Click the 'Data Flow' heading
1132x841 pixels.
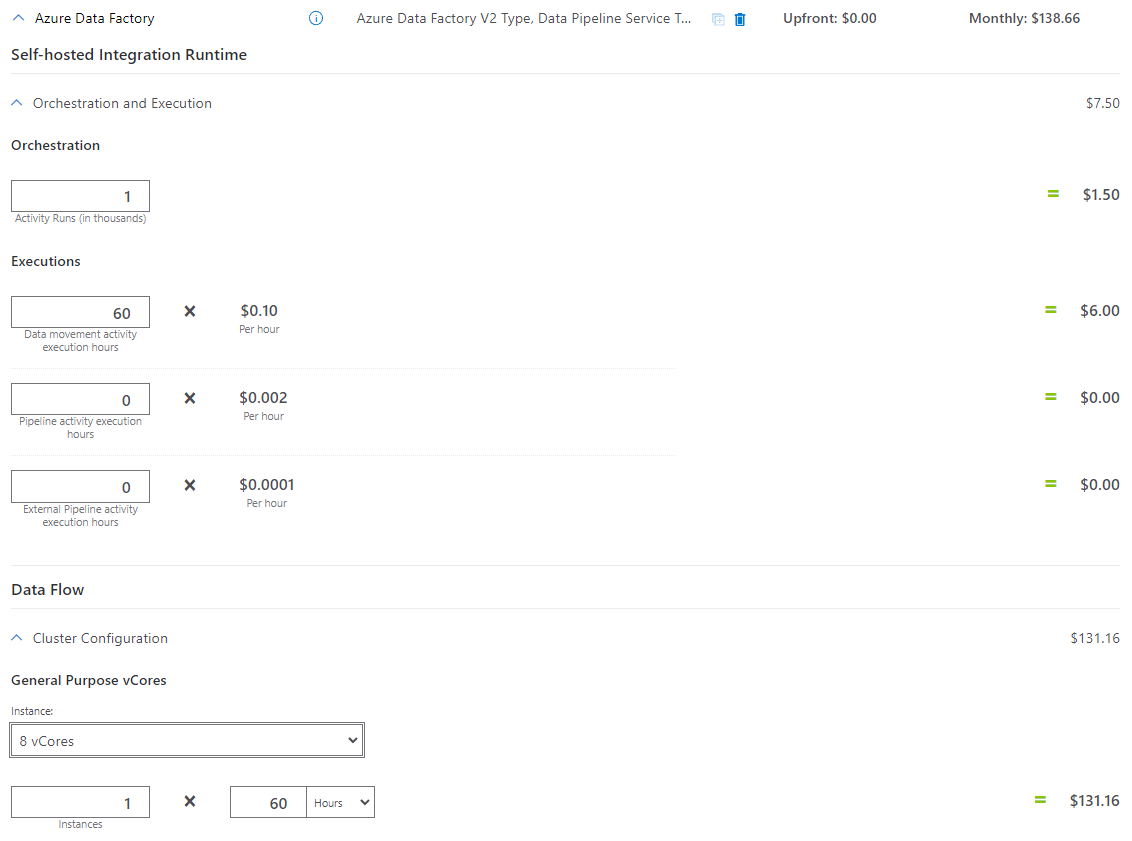[x=48, y=590]
